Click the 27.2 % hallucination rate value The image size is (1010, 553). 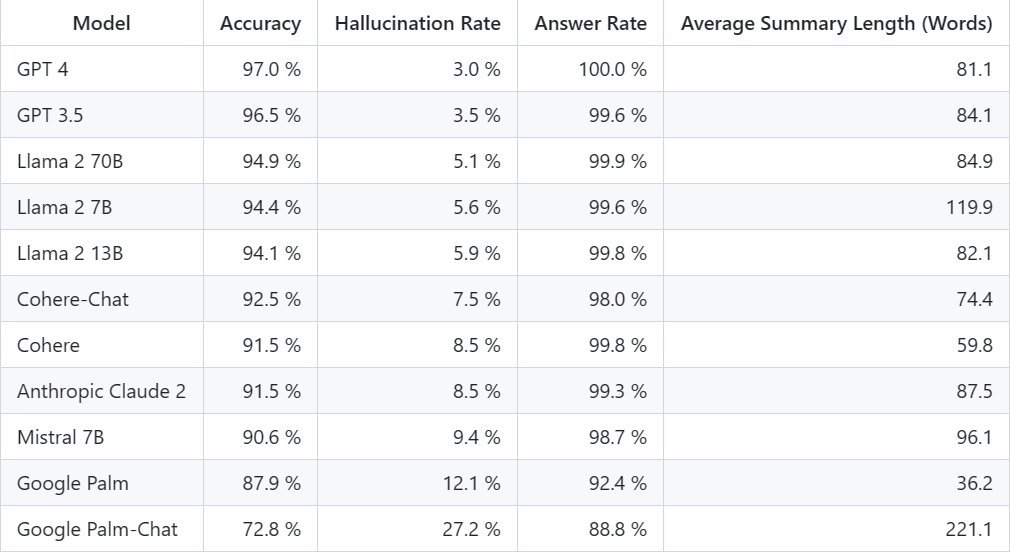(x=472, y=529)
